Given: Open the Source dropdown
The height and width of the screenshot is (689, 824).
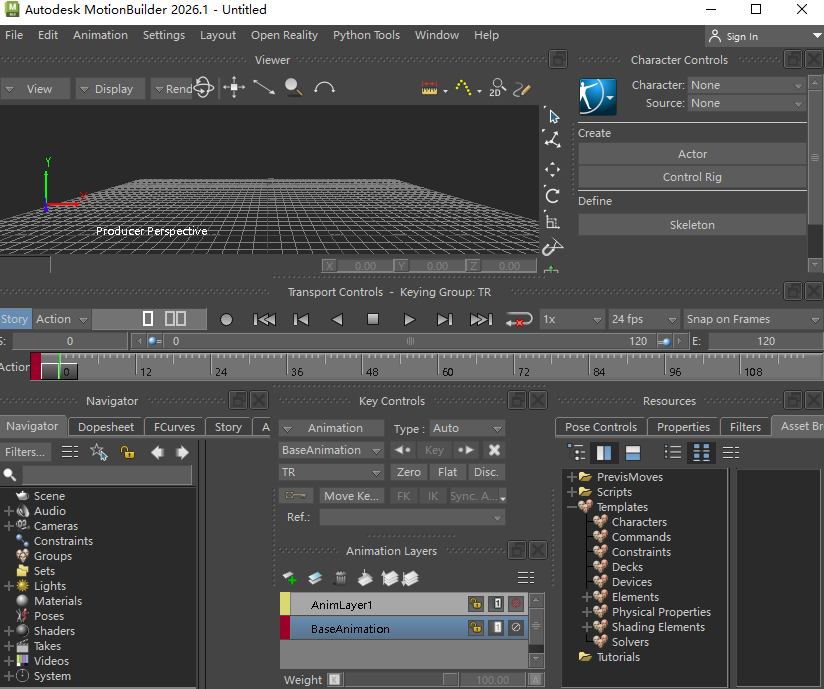Looking at the screenshot, I should click(746, 104).
